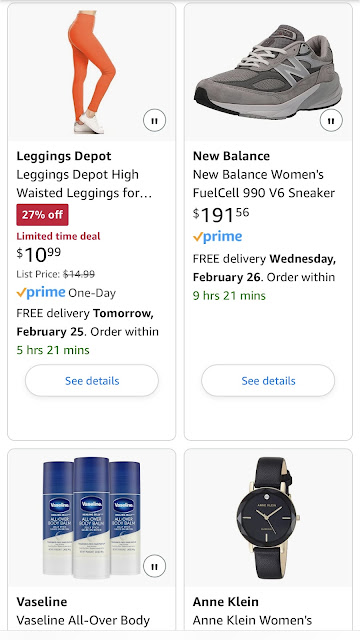Pause the Vaseline product video
Viewport: 360px width, 640px height.
pyautogui.click(x=154, y=566)
